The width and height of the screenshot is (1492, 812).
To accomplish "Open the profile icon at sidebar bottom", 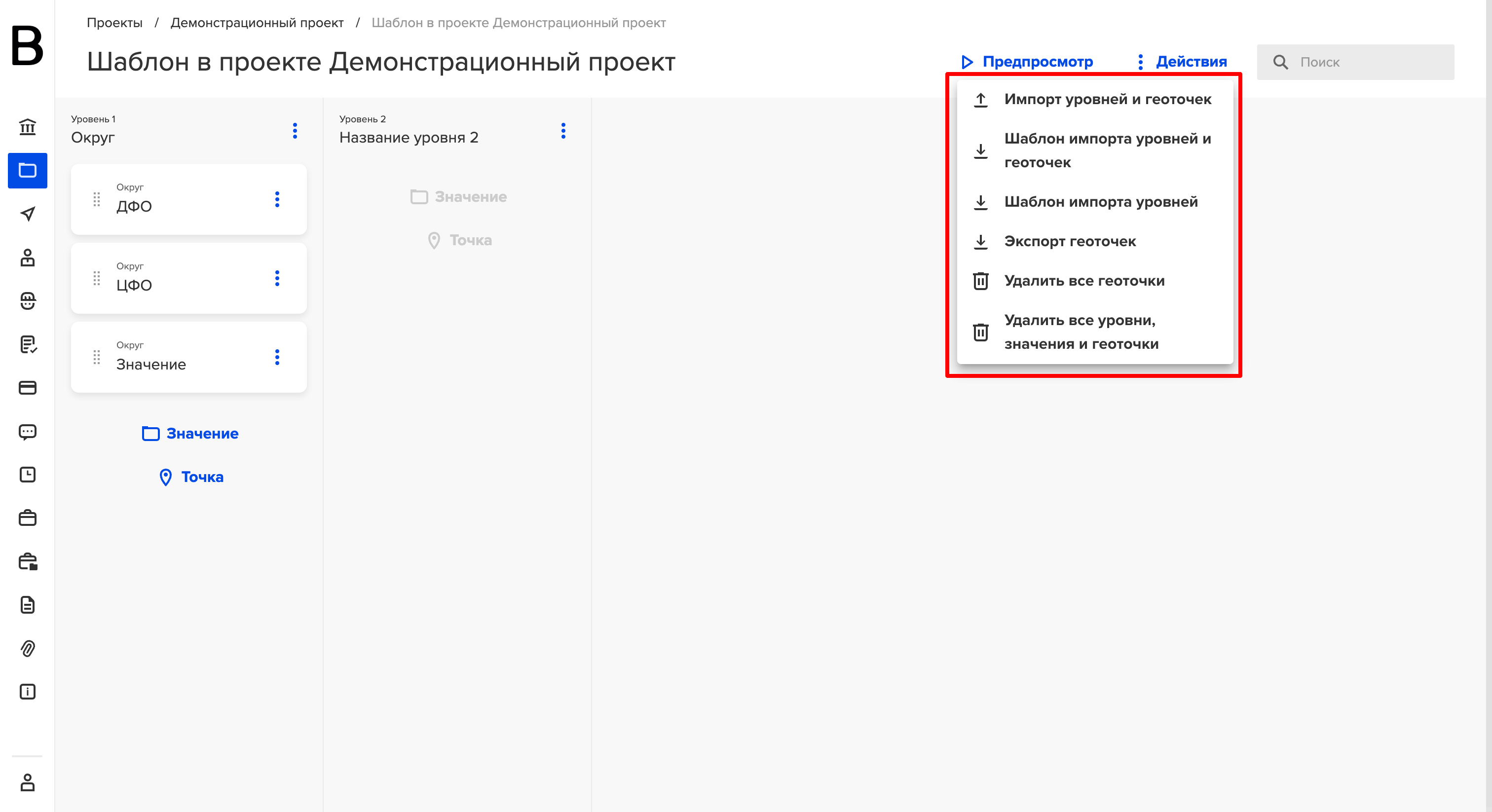I will (27, 782).
